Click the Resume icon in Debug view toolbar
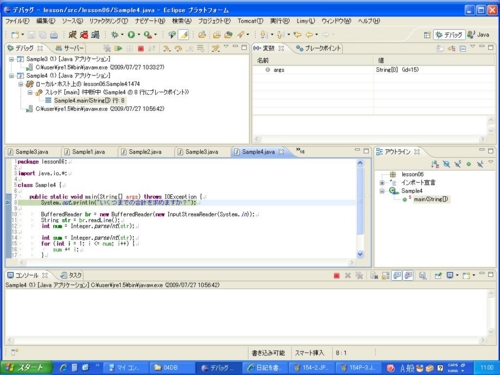Screen dimensions: 500x375 coord(118,49)
